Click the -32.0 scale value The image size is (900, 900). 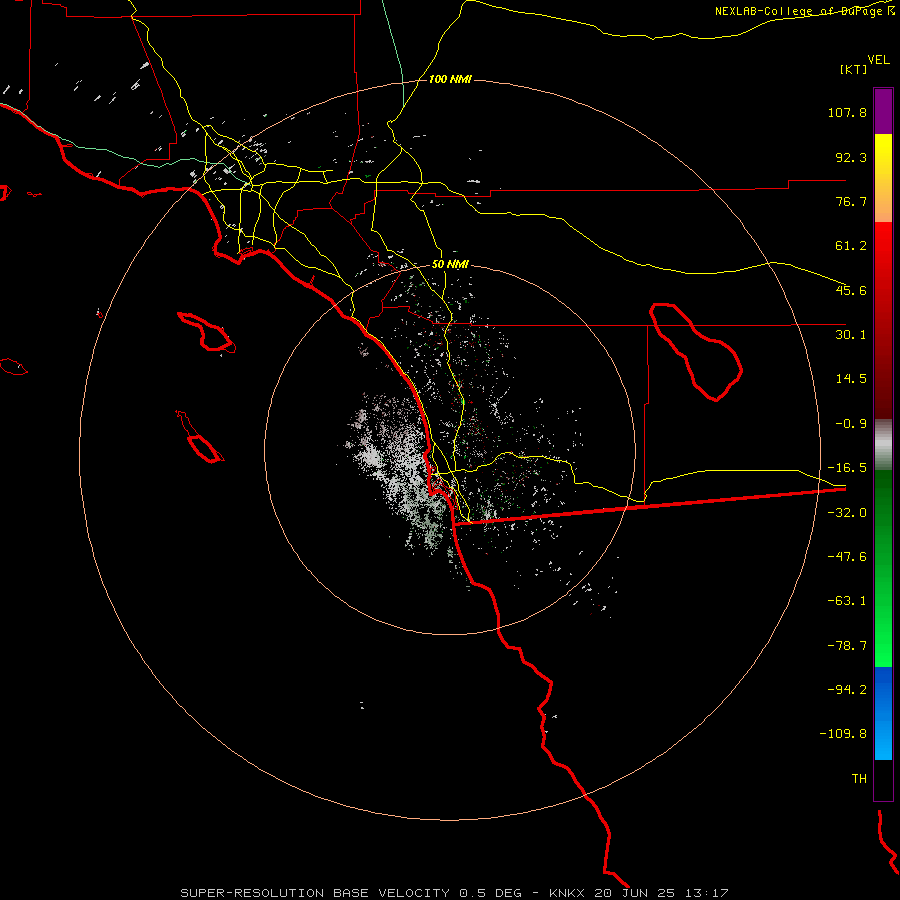click(x=847, y=513)
